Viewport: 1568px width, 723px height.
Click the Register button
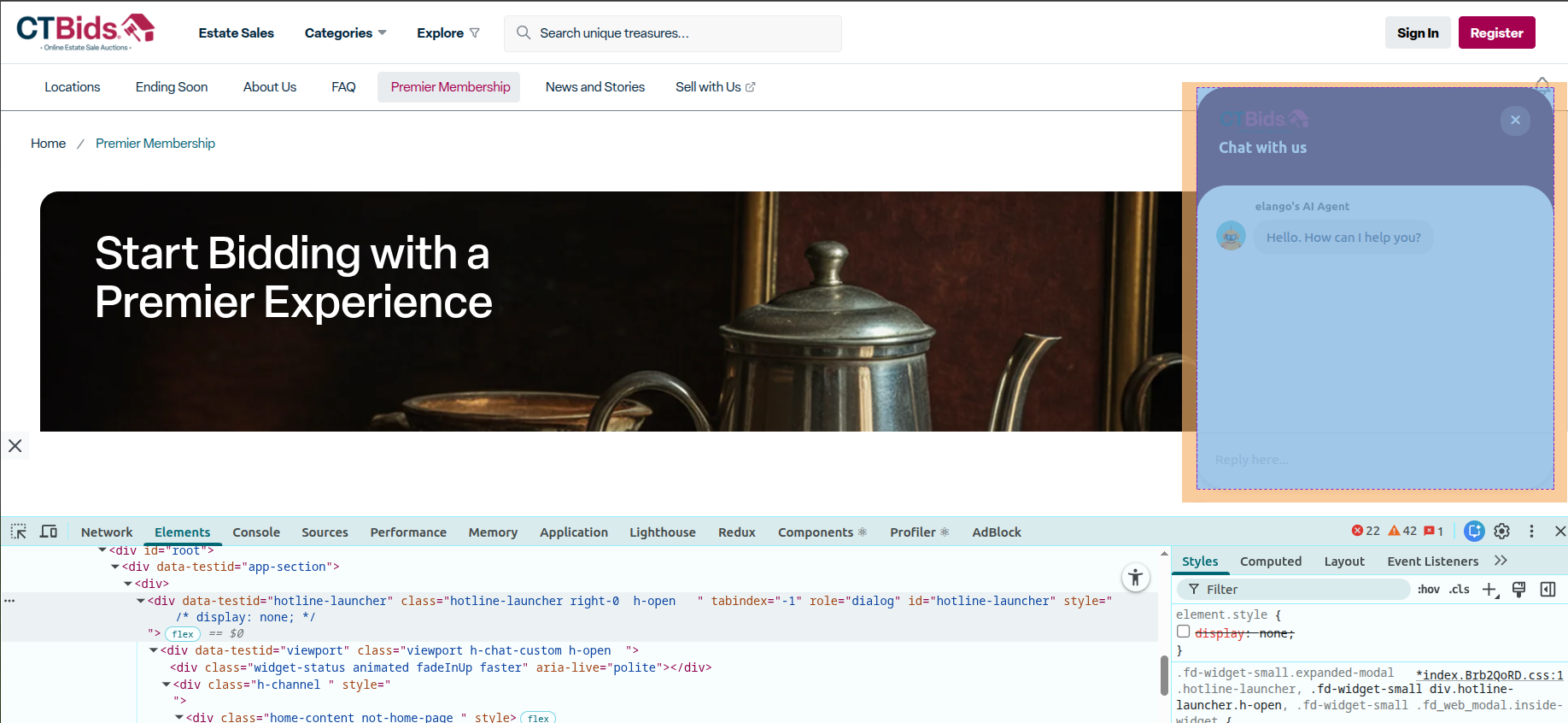pyautogui.click(x=1496, y=33)
